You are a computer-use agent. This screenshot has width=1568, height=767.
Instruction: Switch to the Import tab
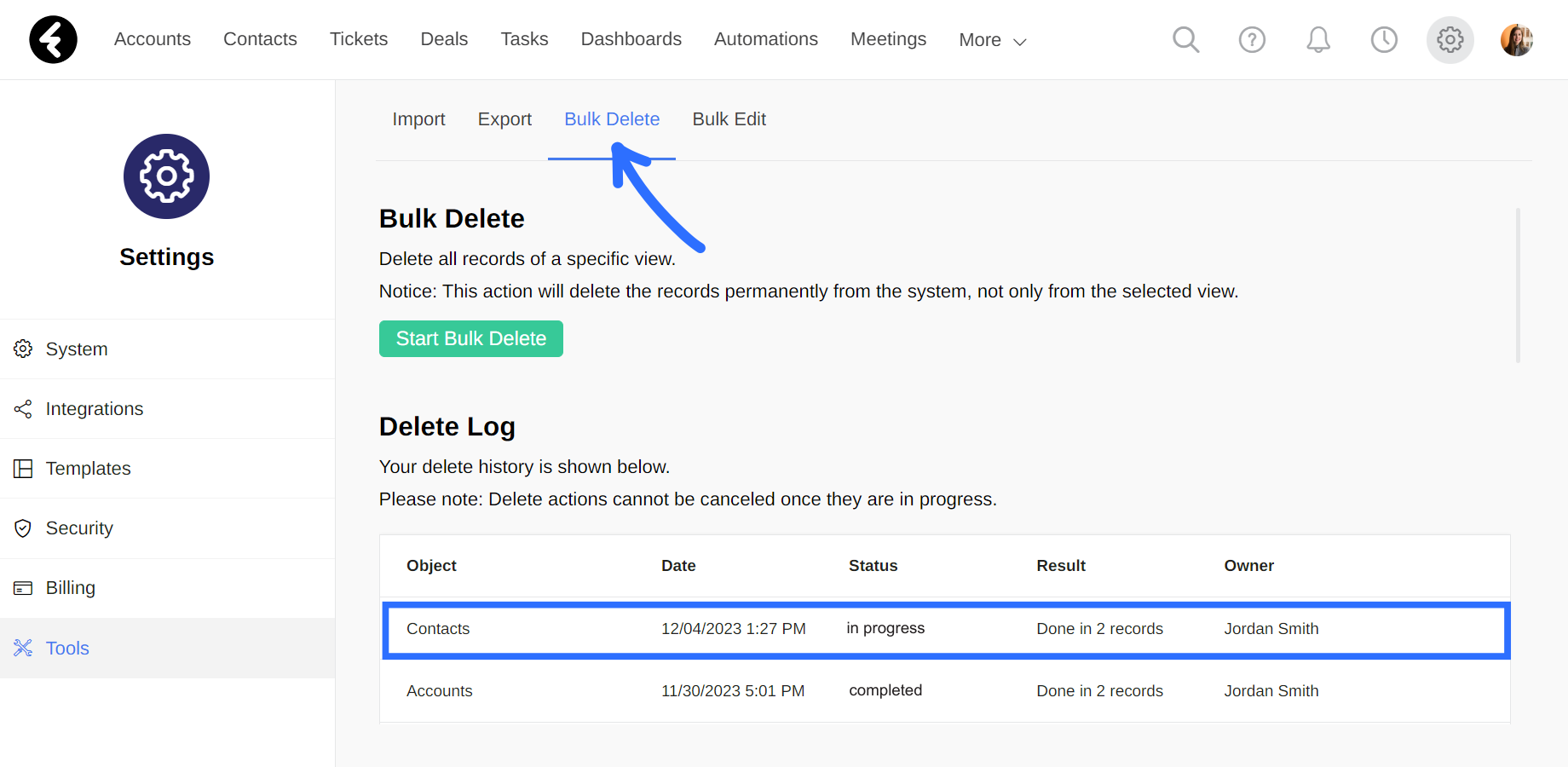coord(418,119)
